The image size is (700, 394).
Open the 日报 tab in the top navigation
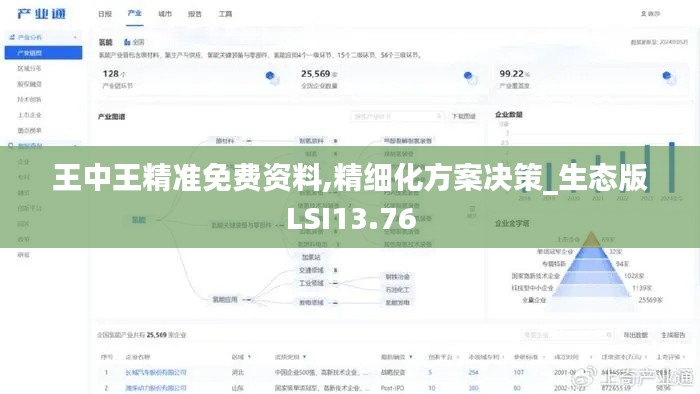(x=105, y=14)
